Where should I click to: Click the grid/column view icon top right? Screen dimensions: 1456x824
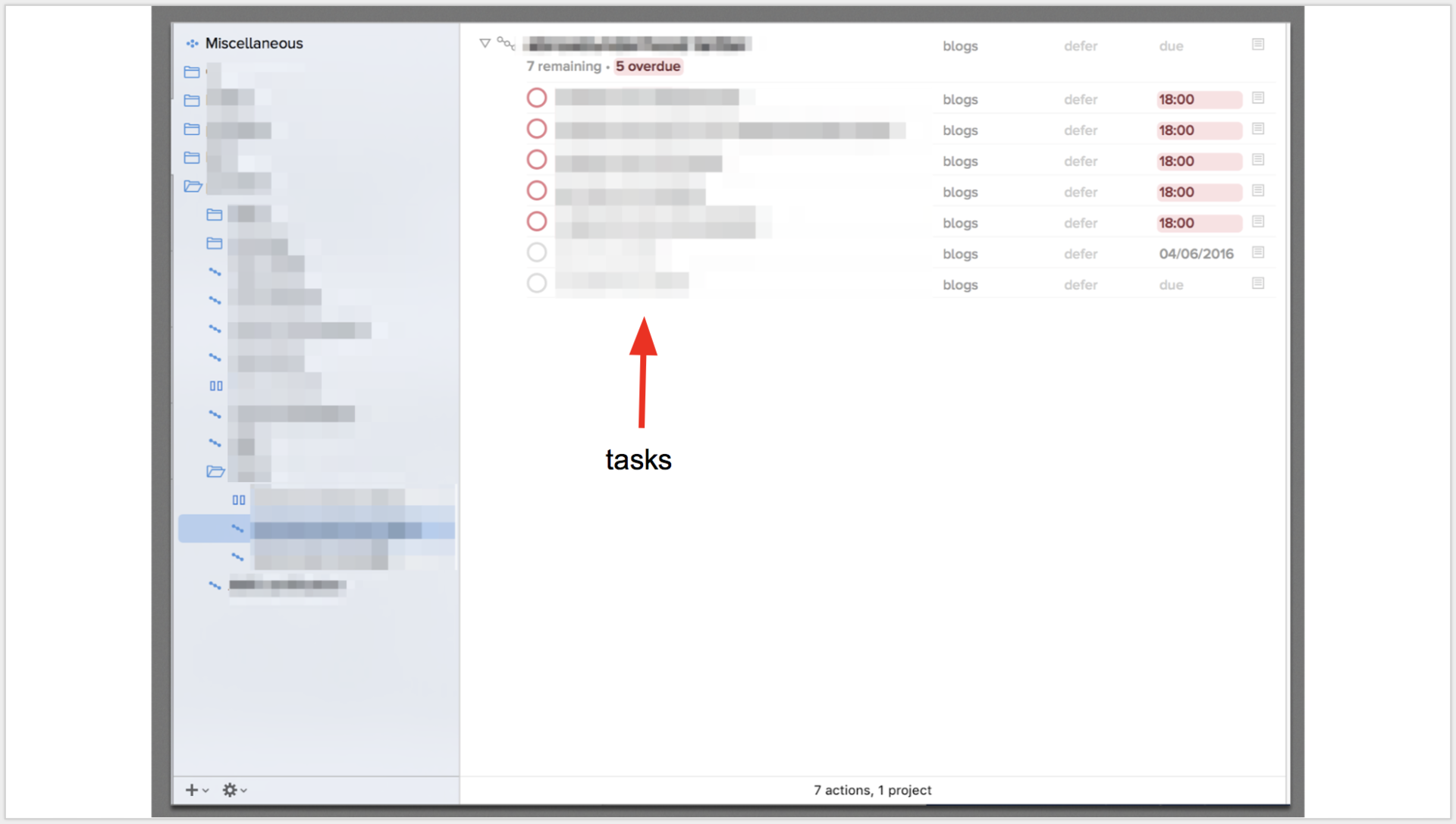tap(1258, 45)
